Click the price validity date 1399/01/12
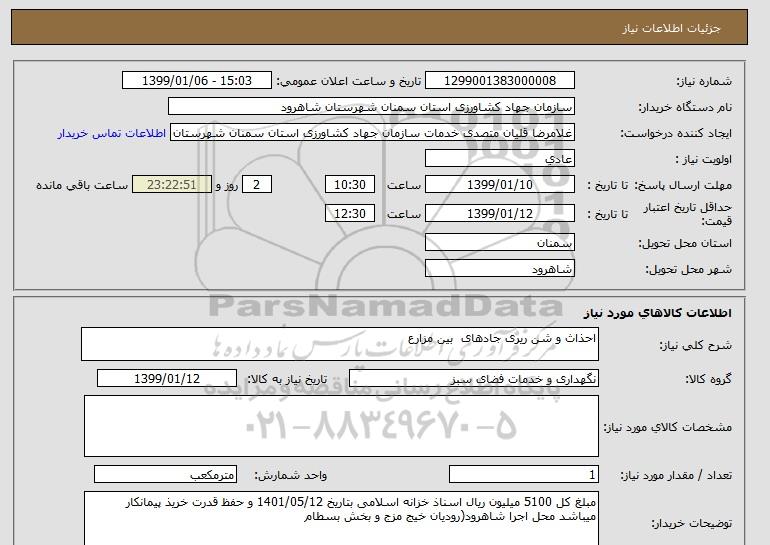 point(499,214)
